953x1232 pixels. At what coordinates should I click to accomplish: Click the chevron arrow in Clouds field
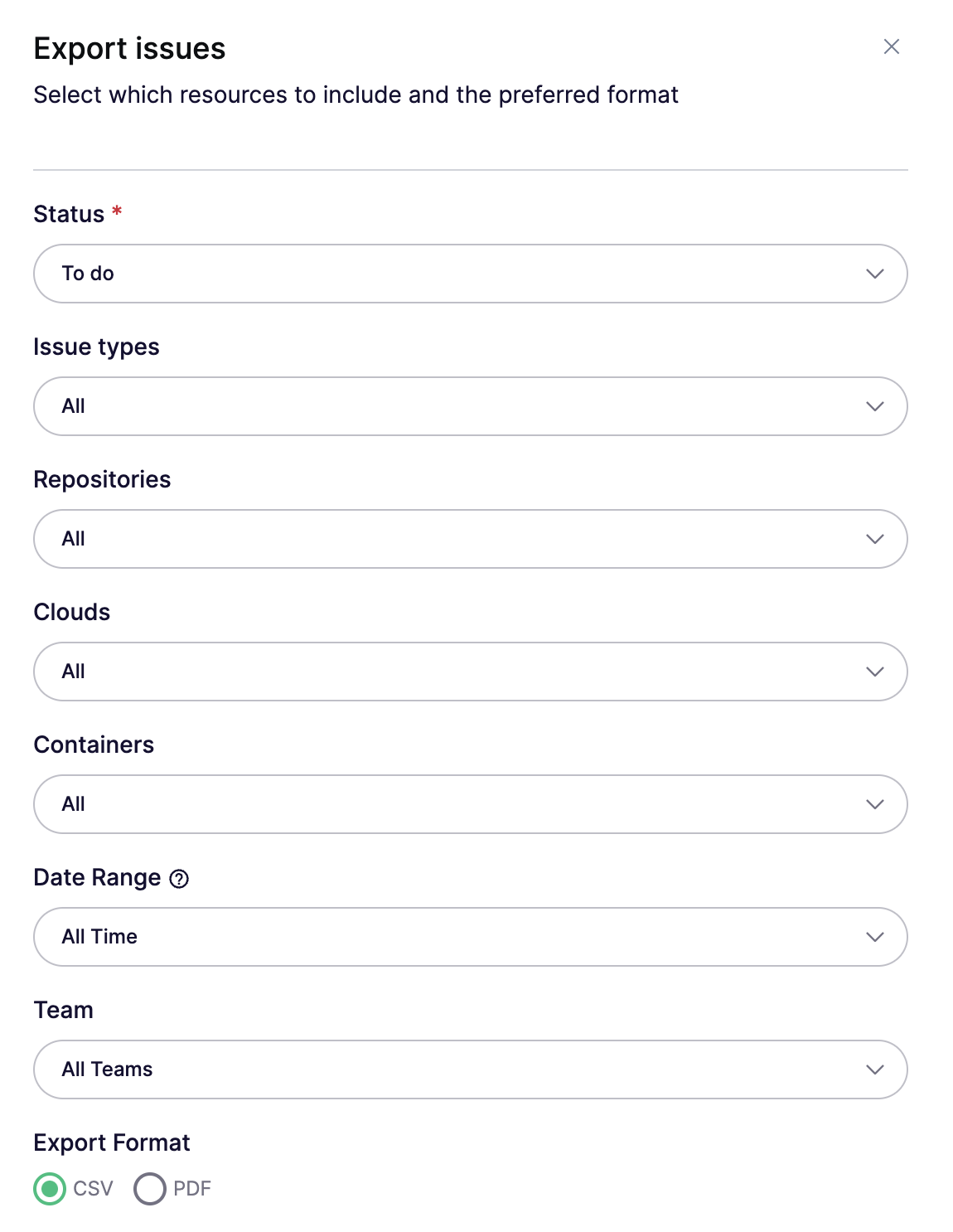(x=875, y=672)
